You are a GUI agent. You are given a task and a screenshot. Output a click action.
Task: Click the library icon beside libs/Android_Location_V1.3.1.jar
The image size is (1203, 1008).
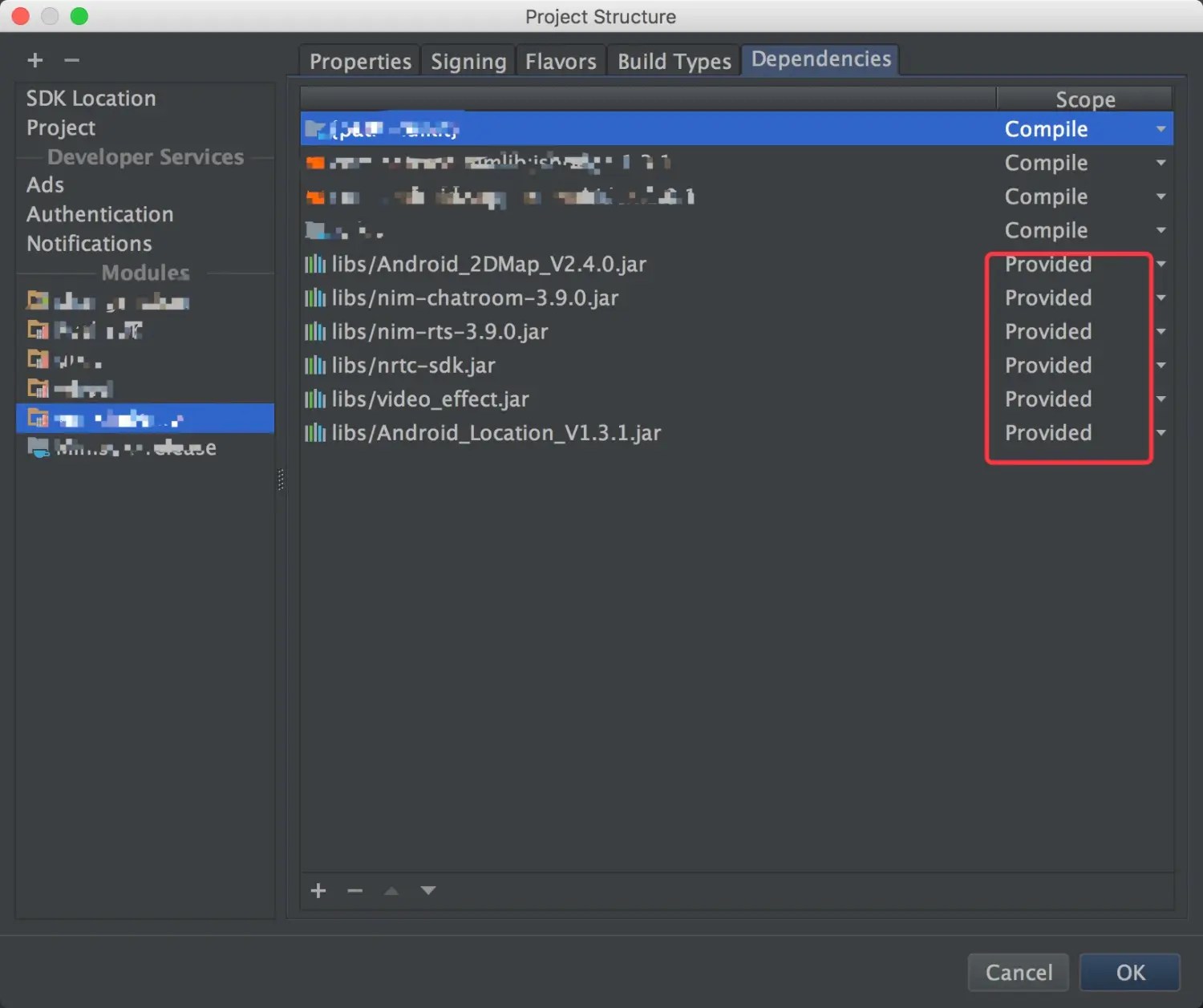pos(315,432)
